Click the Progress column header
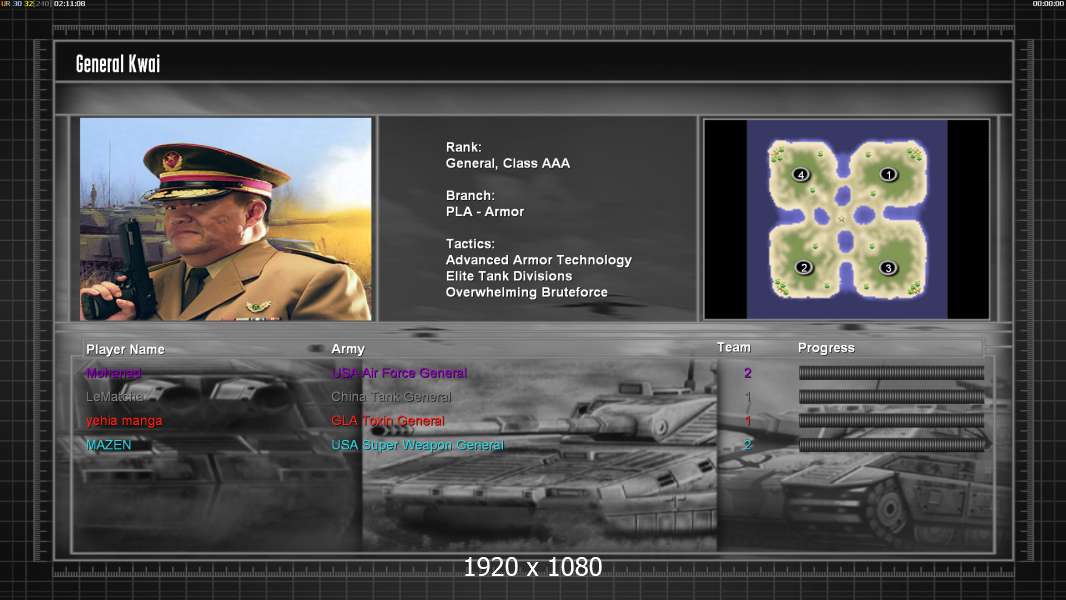 (x=826, y=348)
